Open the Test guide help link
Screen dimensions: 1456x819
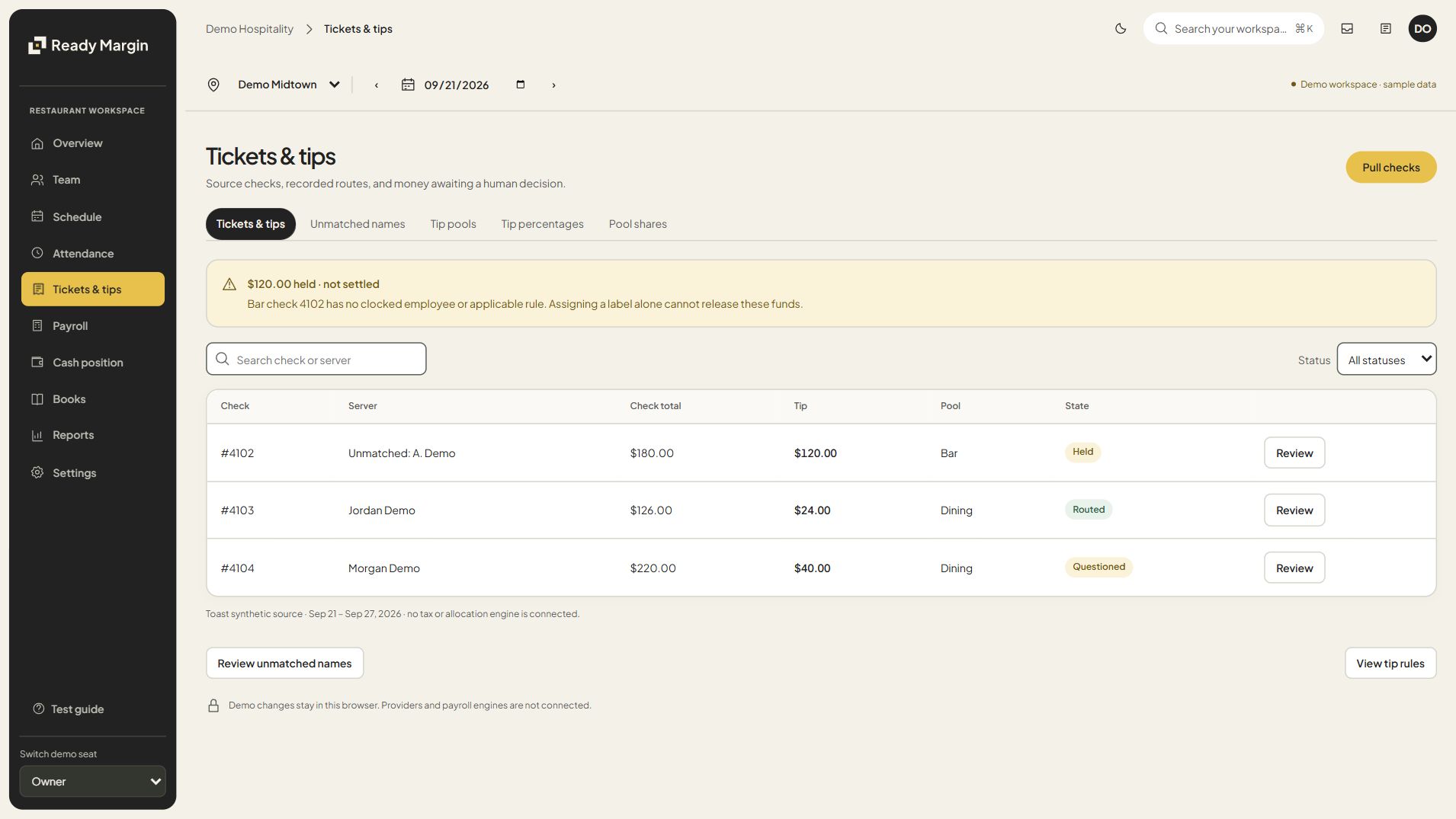point(69,709)
